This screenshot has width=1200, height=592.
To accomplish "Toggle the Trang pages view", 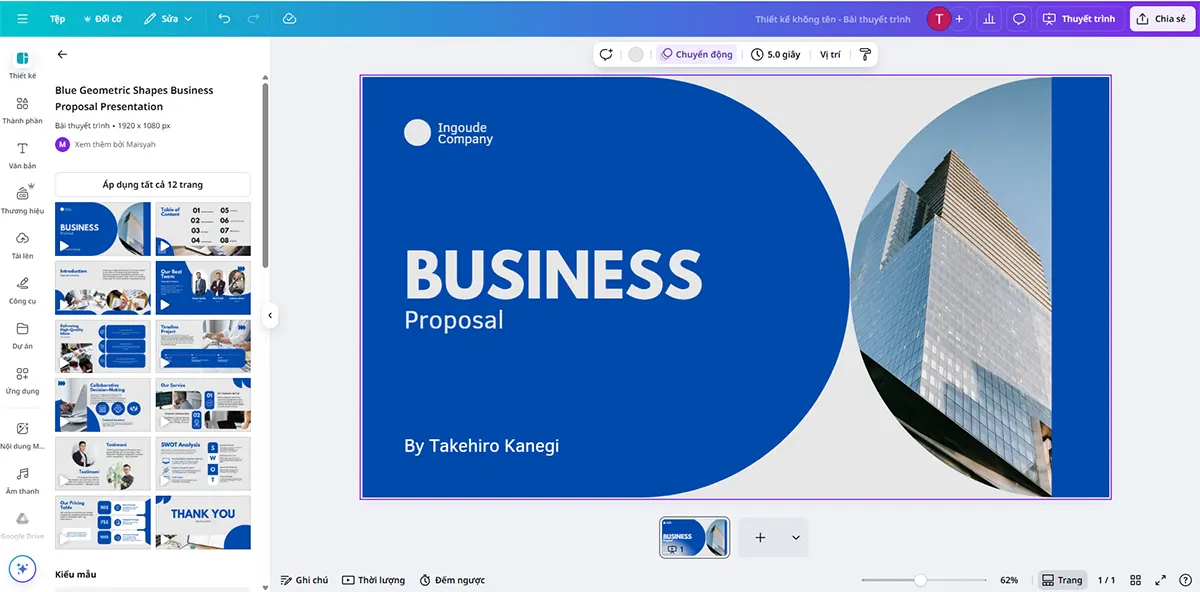I will [1061, 580].
